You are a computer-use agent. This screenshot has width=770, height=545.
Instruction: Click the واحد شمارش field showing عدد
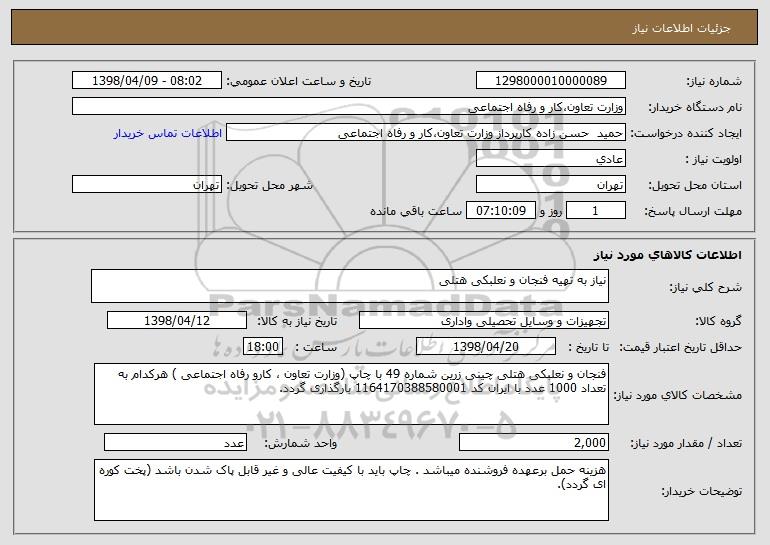point(175,443)
